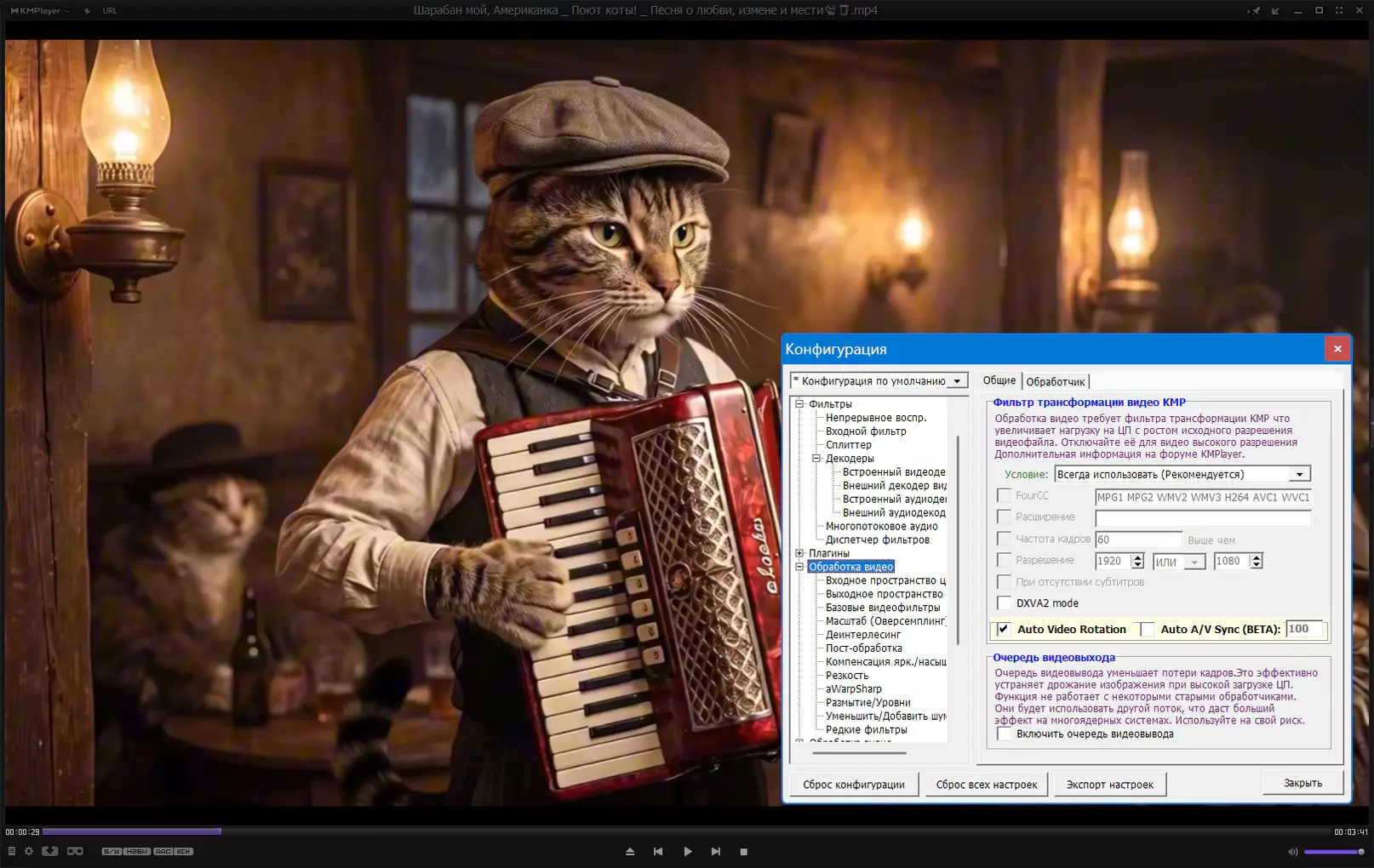Skip to the next track
Screen dimensions: 1374x868
point(716,851)
